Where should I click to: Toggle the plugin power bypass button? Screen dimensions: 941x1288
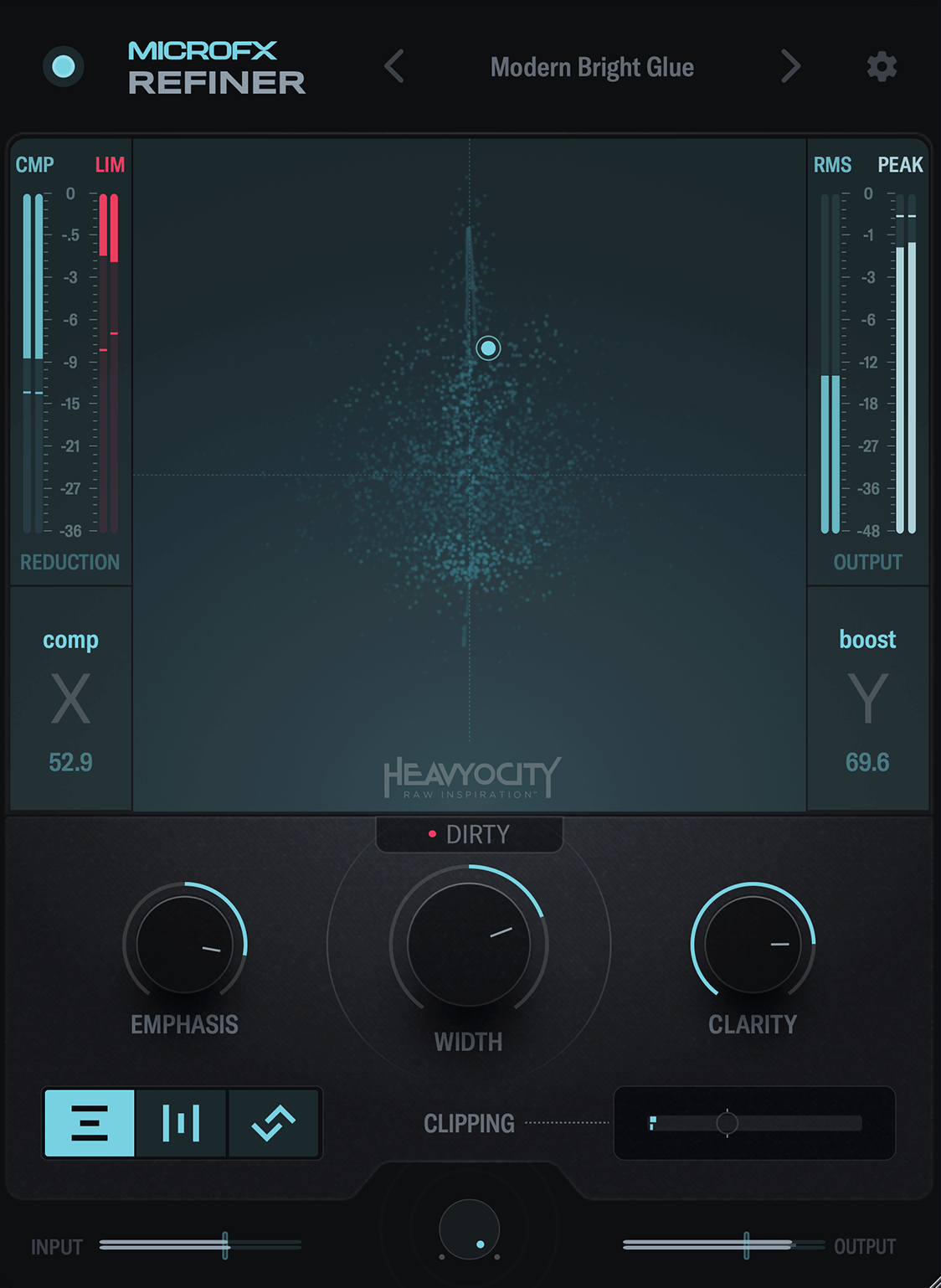64,67
